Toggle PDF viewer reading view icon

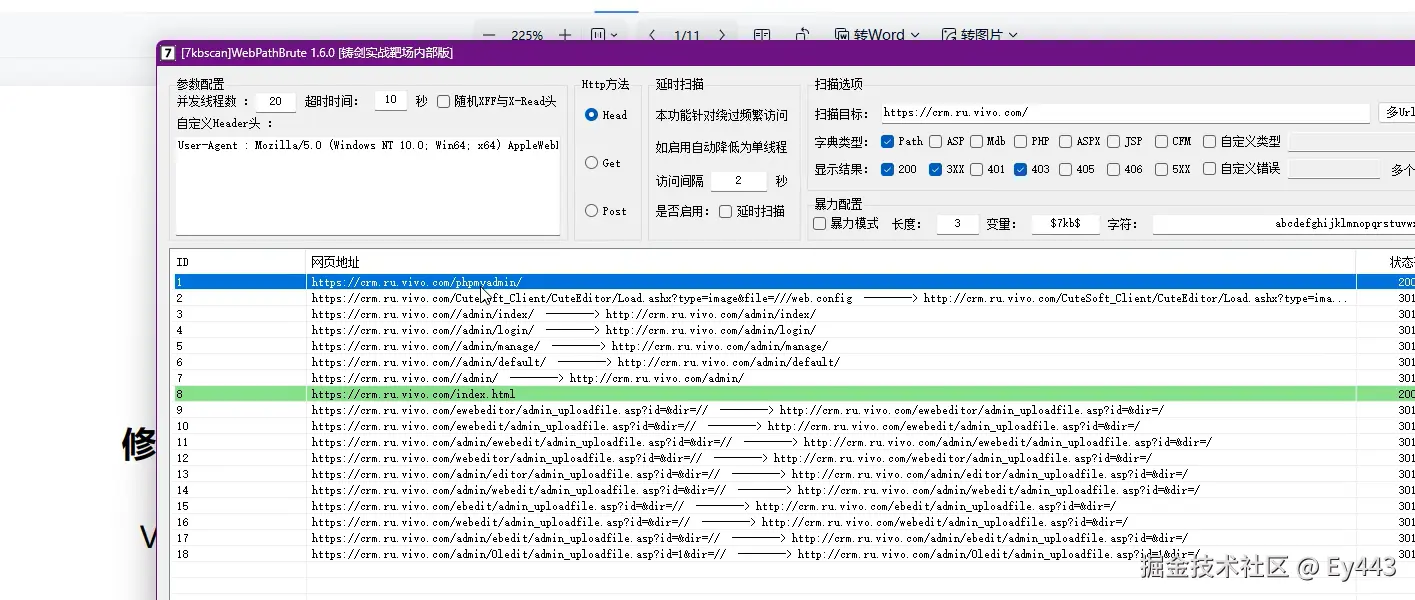point(762,35)
